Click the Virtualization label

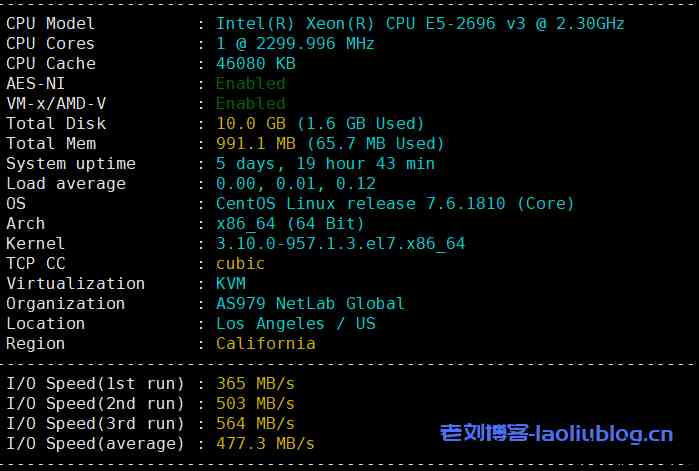75,283
